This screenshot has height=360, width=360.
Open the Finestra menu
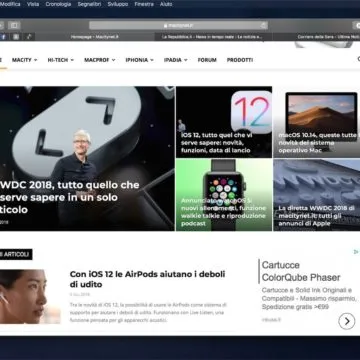coord(144,4)
